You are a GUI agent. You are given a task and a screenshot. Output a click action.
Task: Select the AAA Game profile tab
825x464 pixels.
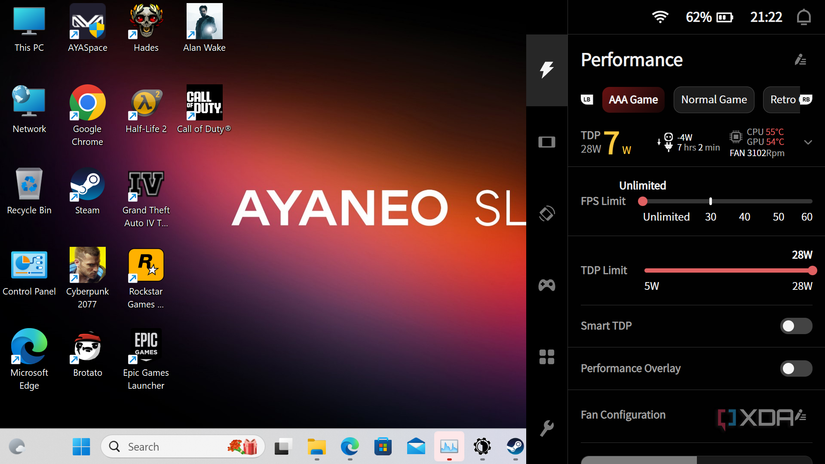(633, 100)
